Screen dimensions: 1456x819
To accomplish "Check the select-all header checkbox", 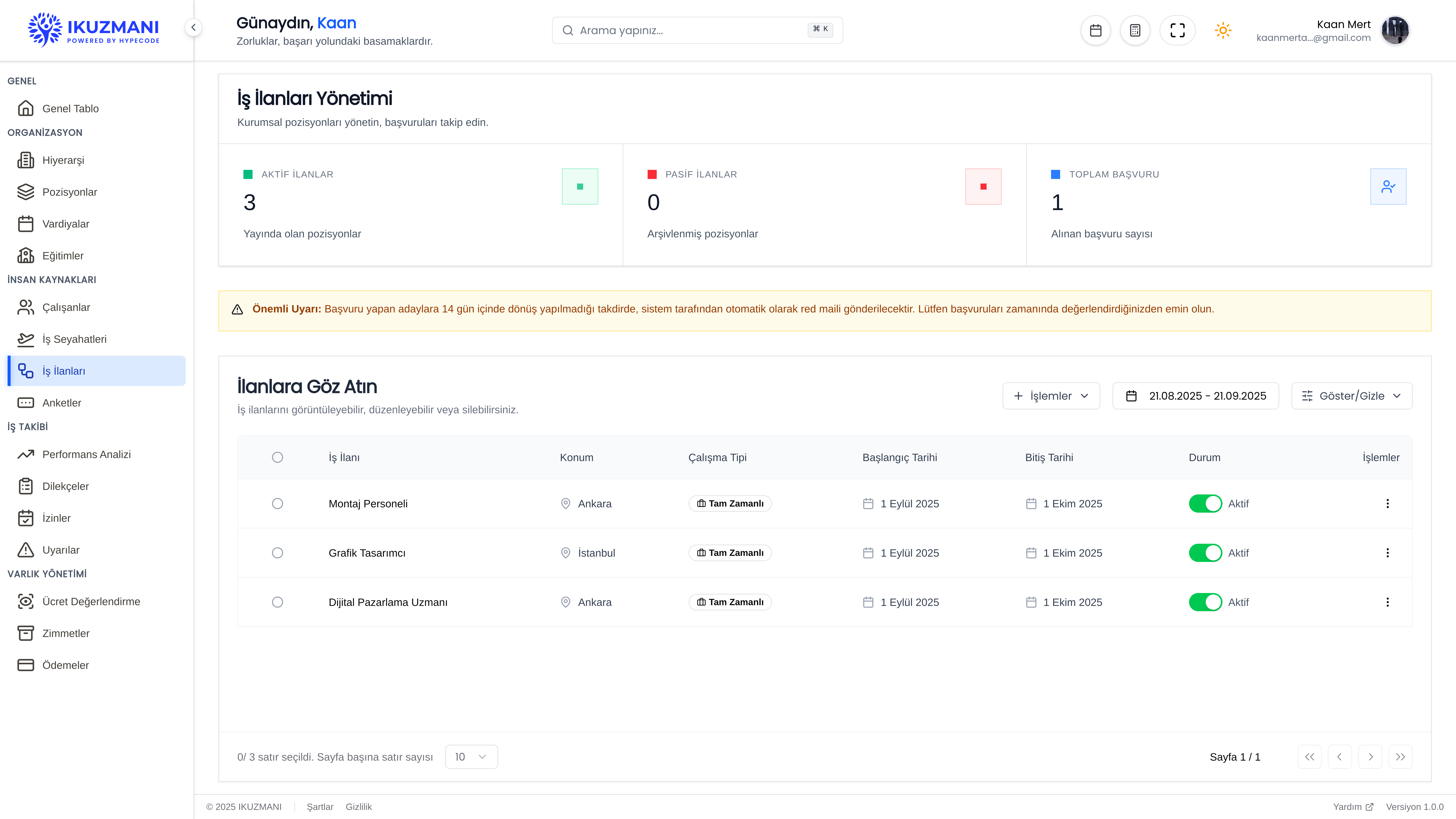I will coord(277,457).
